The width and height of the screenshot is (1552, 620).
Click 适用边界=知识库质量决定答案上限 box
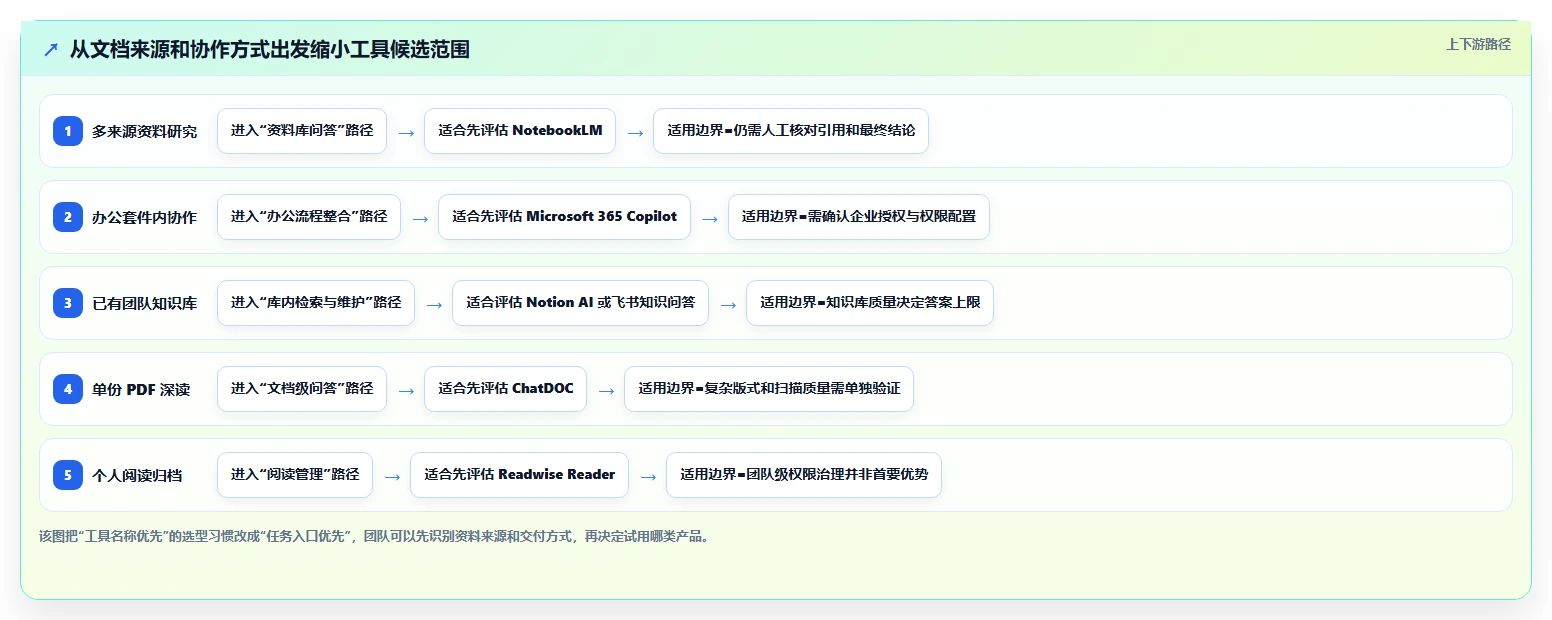tap(870, 303)
